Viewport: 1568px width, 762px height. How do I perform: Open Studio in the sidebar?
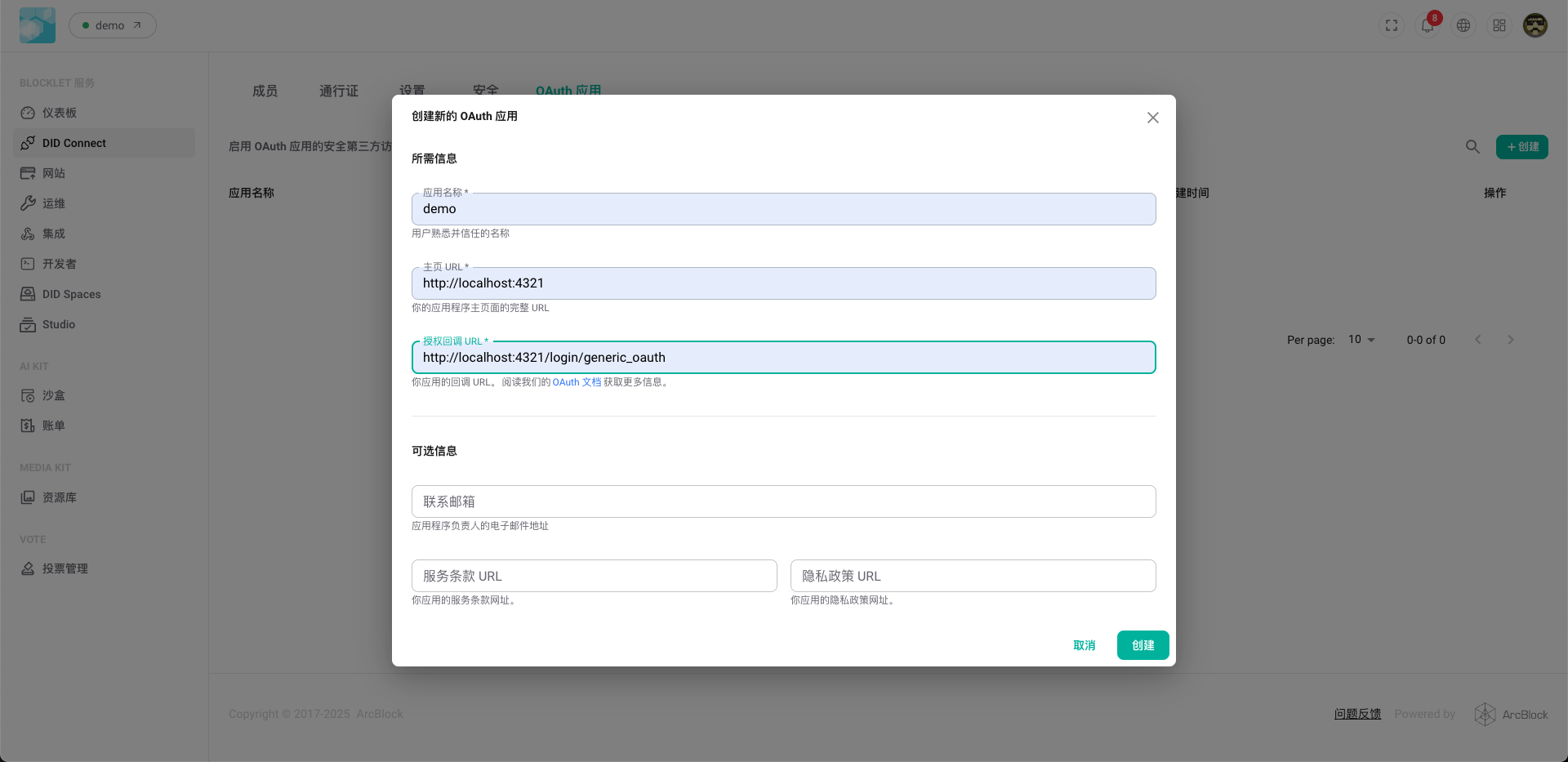58,324
